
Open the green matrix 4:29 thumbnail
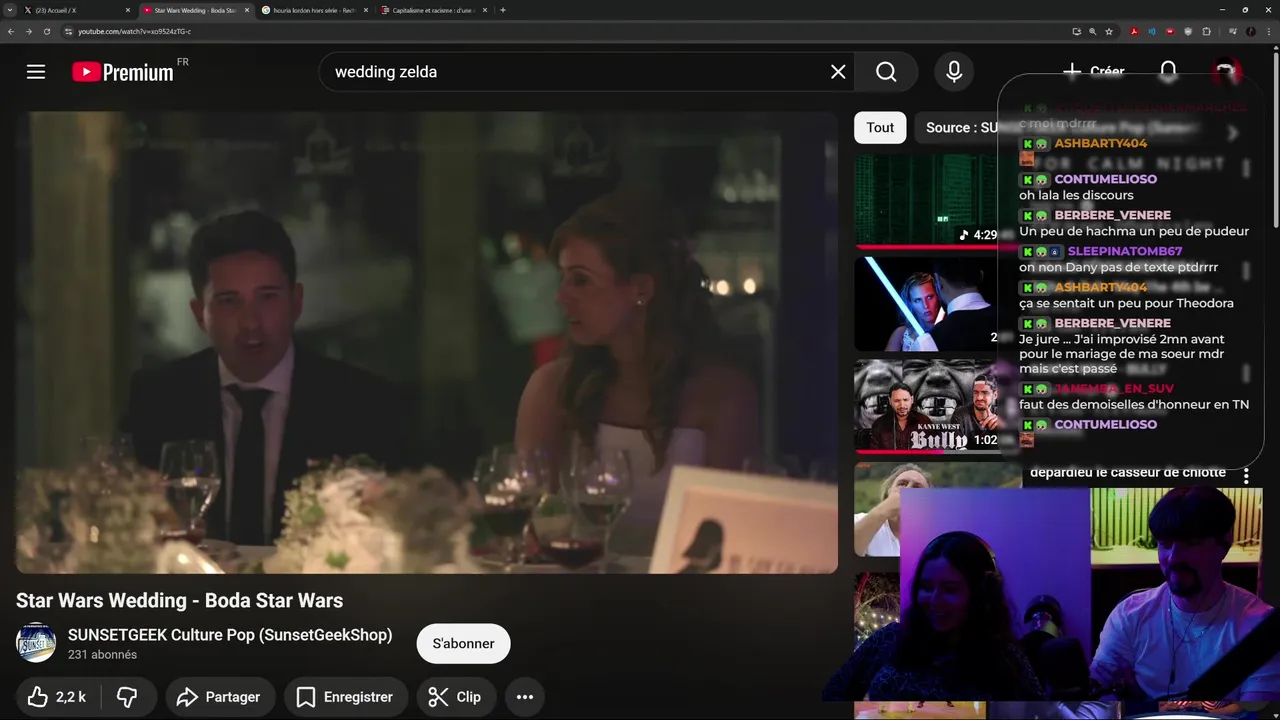(x=926, y=200)
